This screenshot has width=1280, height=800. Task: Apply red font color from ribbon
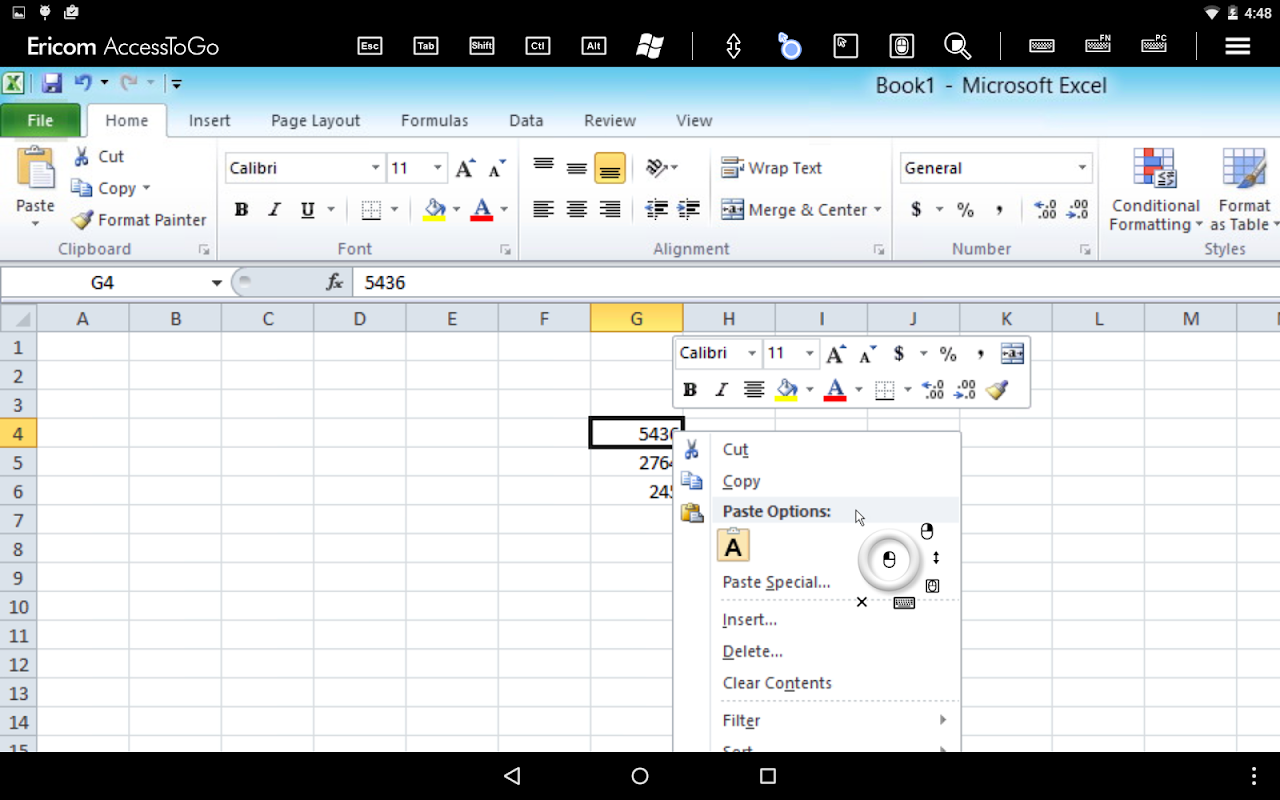482,210
